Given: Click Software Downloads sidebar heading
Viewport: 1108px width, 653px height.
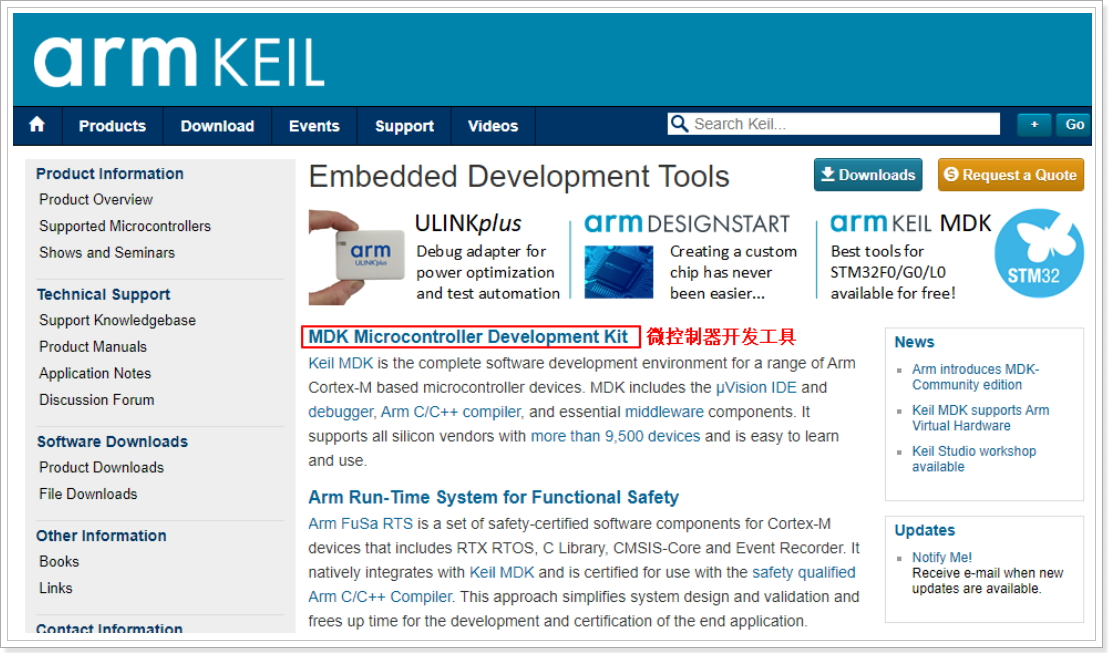Looking at the screenshot, I should (112, 442).
